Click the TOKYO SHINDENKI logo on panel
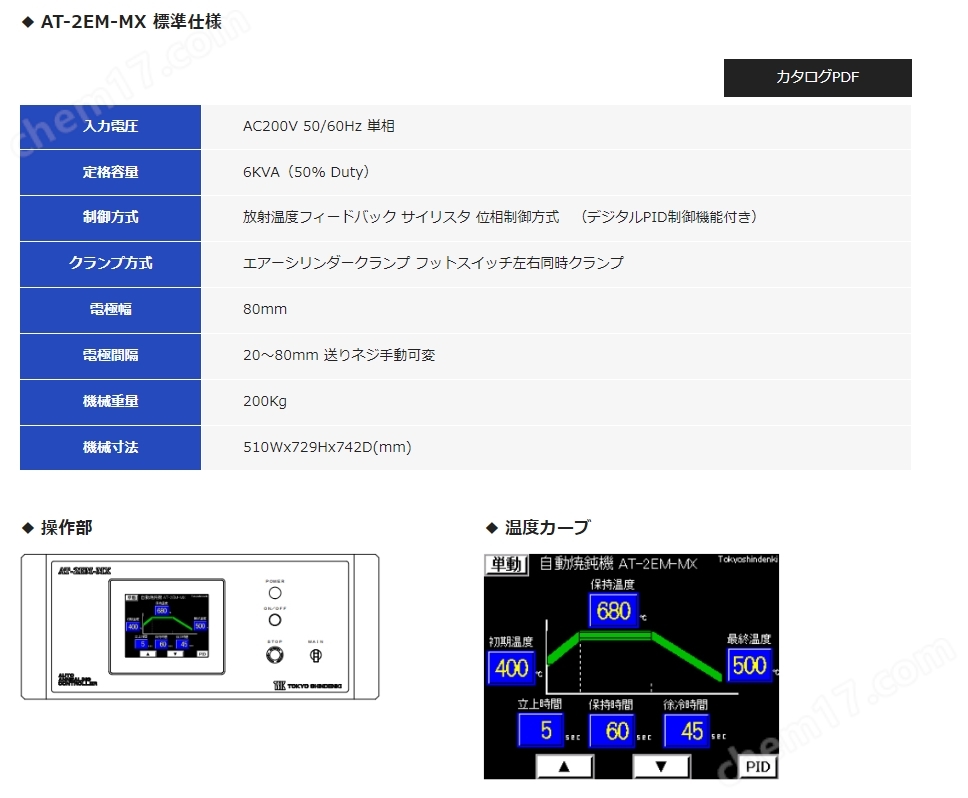Viewport: 968px width, 798px height. pos(307,686)
